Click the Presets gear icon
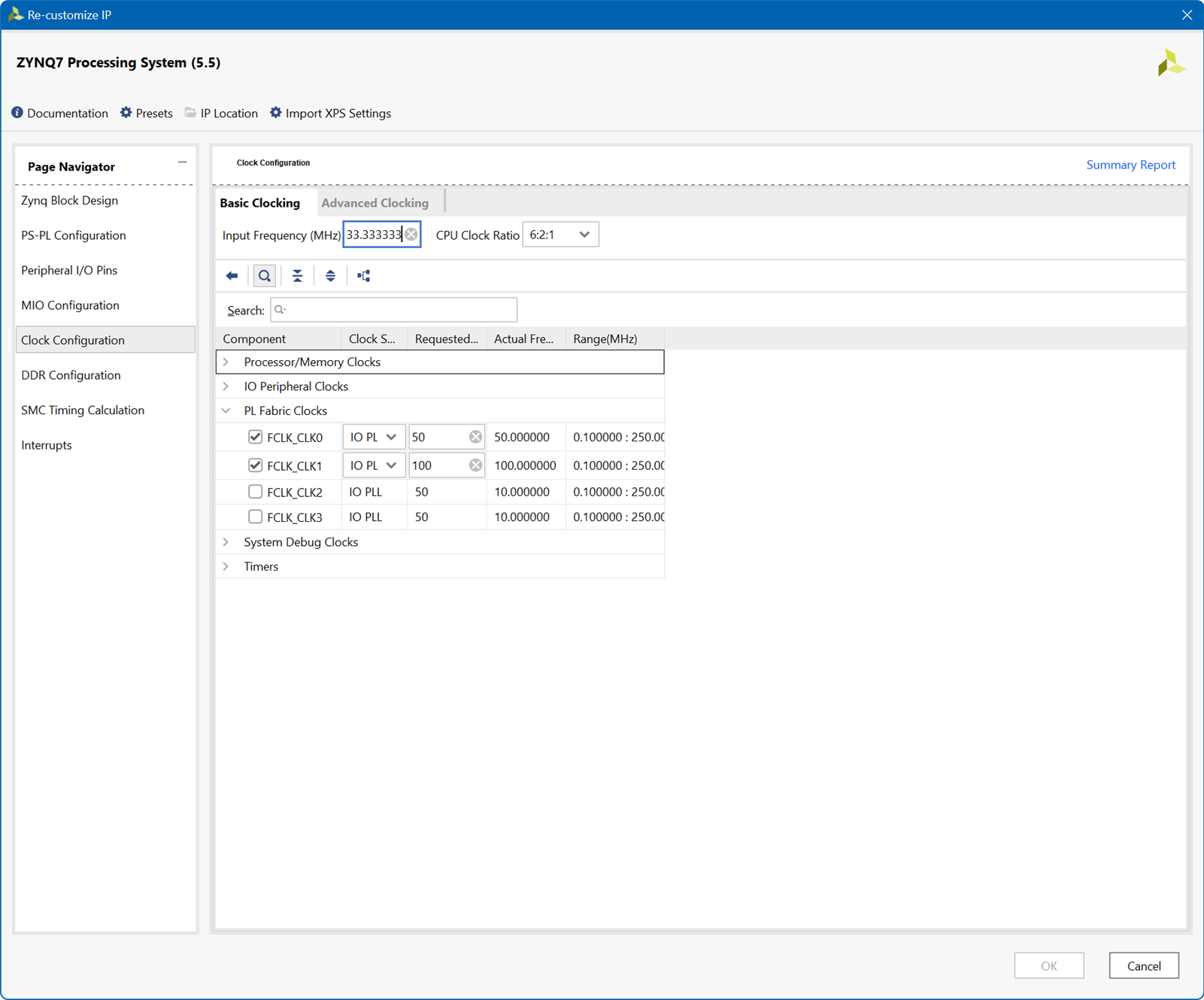Viewport: 1204px width, 1000px height. [126, 113]
